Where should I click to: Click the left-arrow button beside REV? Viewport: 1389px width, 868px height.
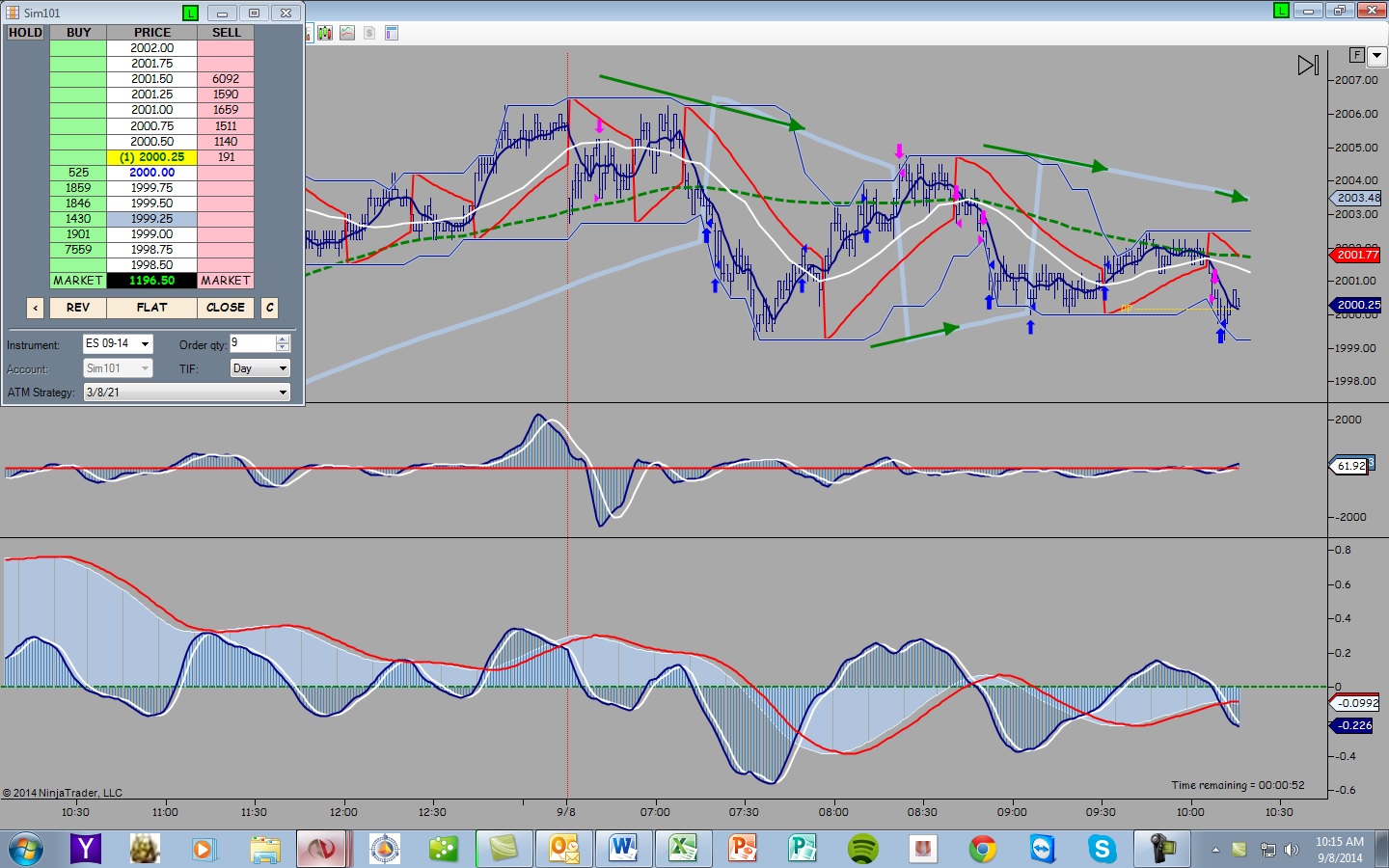pos(36,308)
